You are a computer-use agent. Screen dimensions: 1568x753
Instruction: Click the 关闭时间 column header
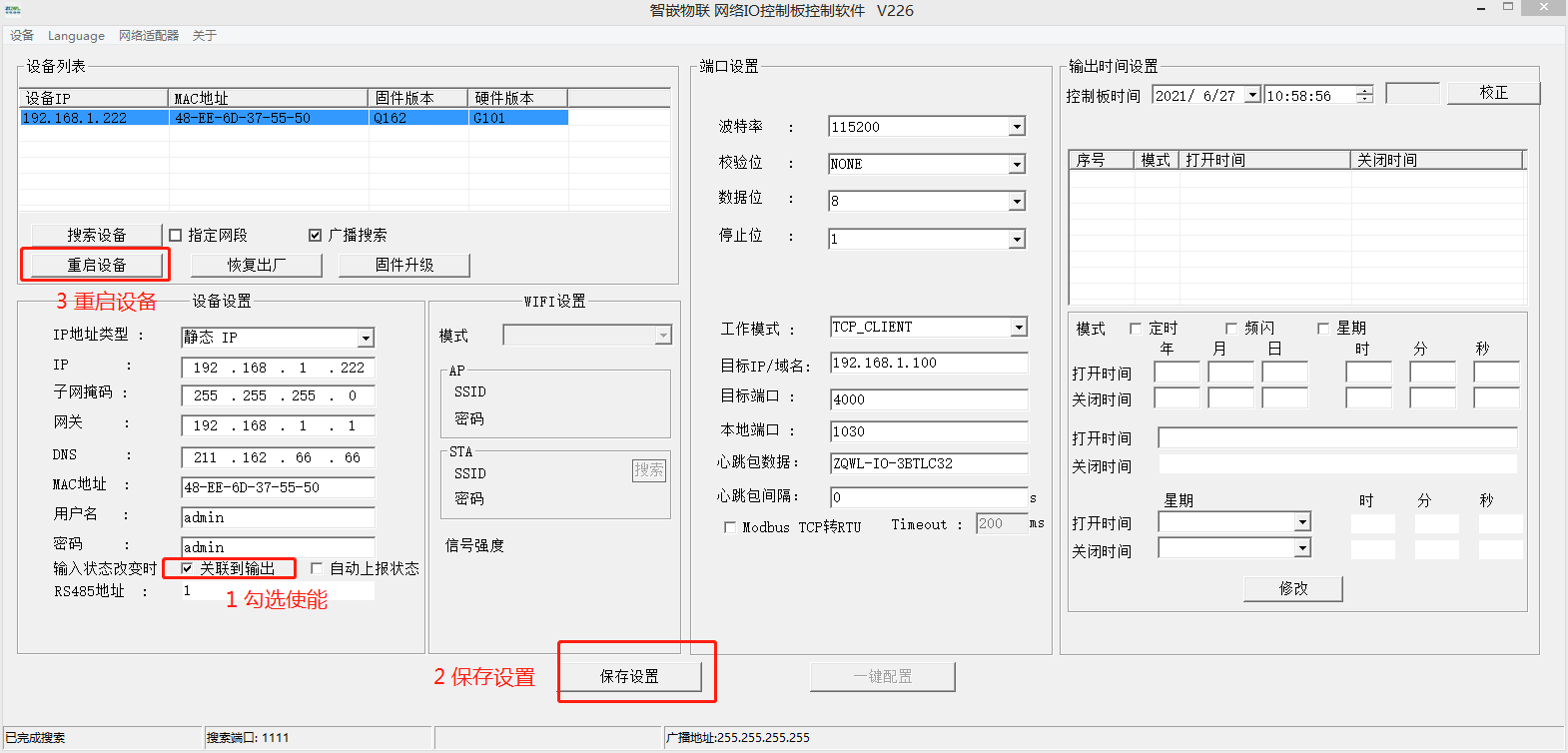tap(1437, 160)
